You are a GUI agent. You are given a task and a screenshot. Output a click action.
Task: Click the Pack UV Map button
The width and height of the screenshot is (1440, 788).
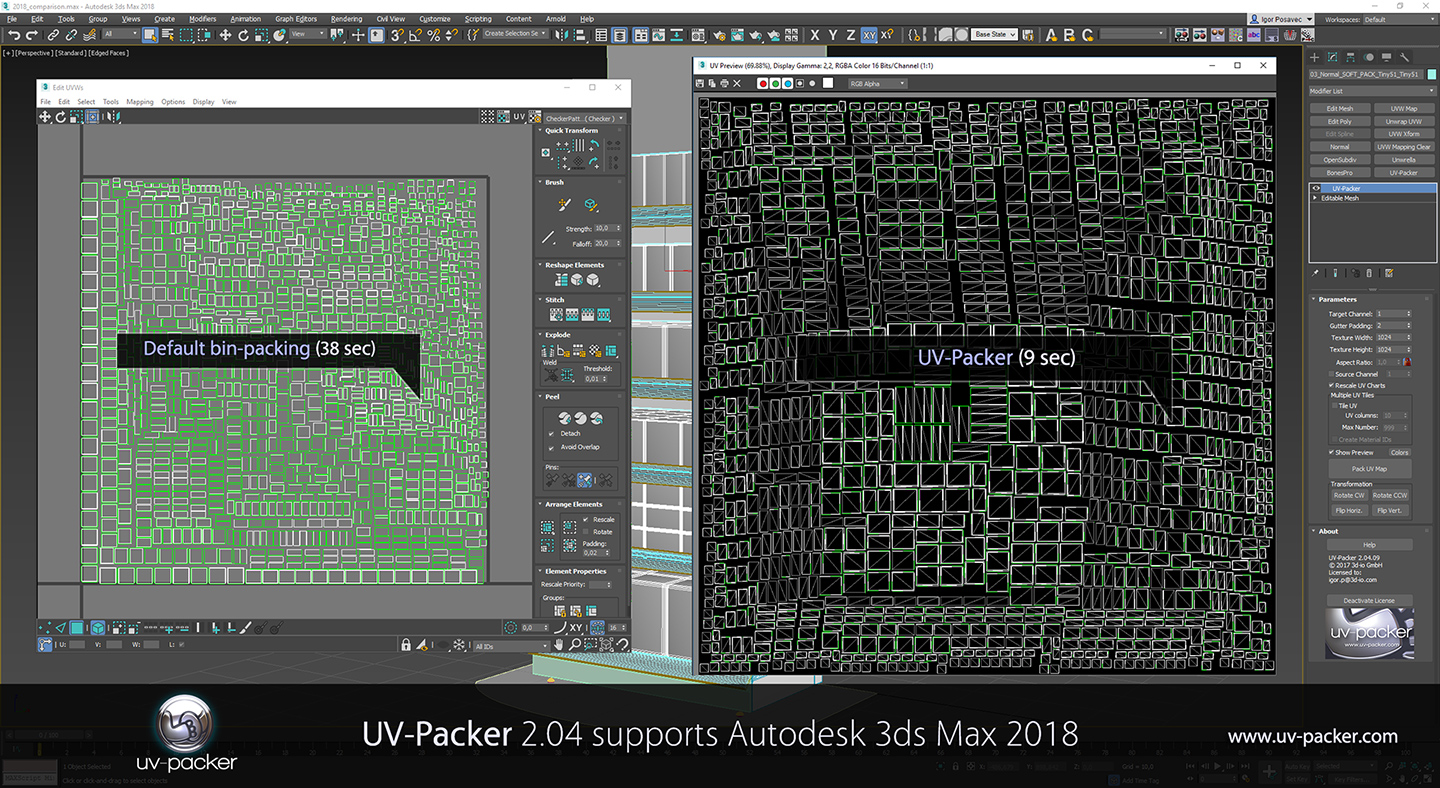click(1369, 468)
